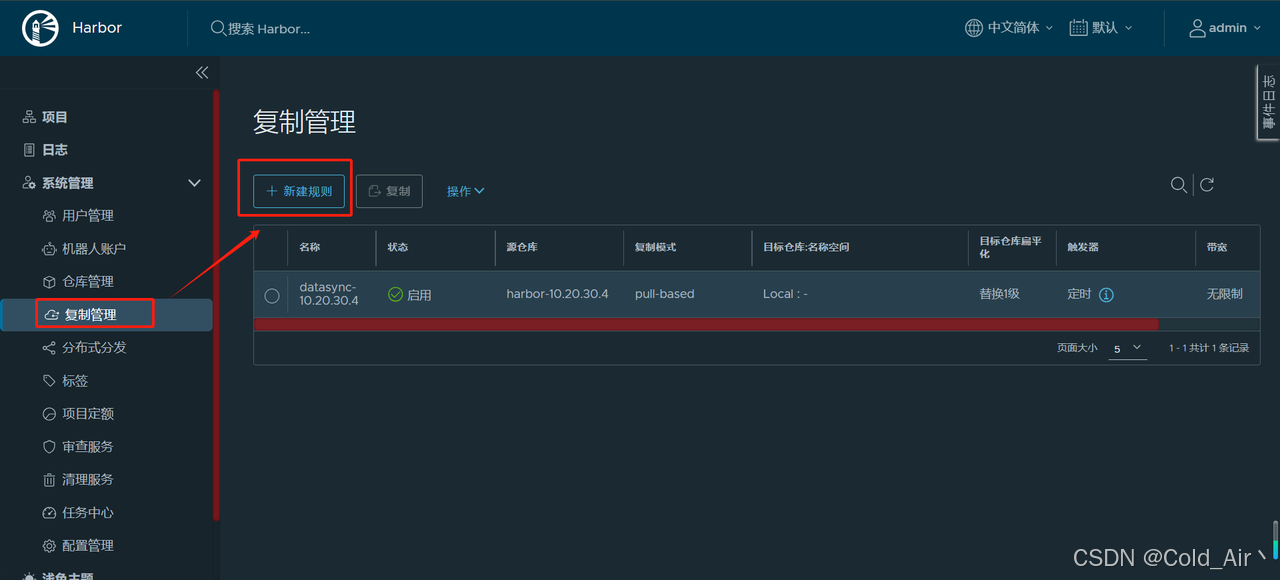Screen dimensions: 1280x580
Task: Open the page size dropdown showing 5
Action: coord(1127,348)
